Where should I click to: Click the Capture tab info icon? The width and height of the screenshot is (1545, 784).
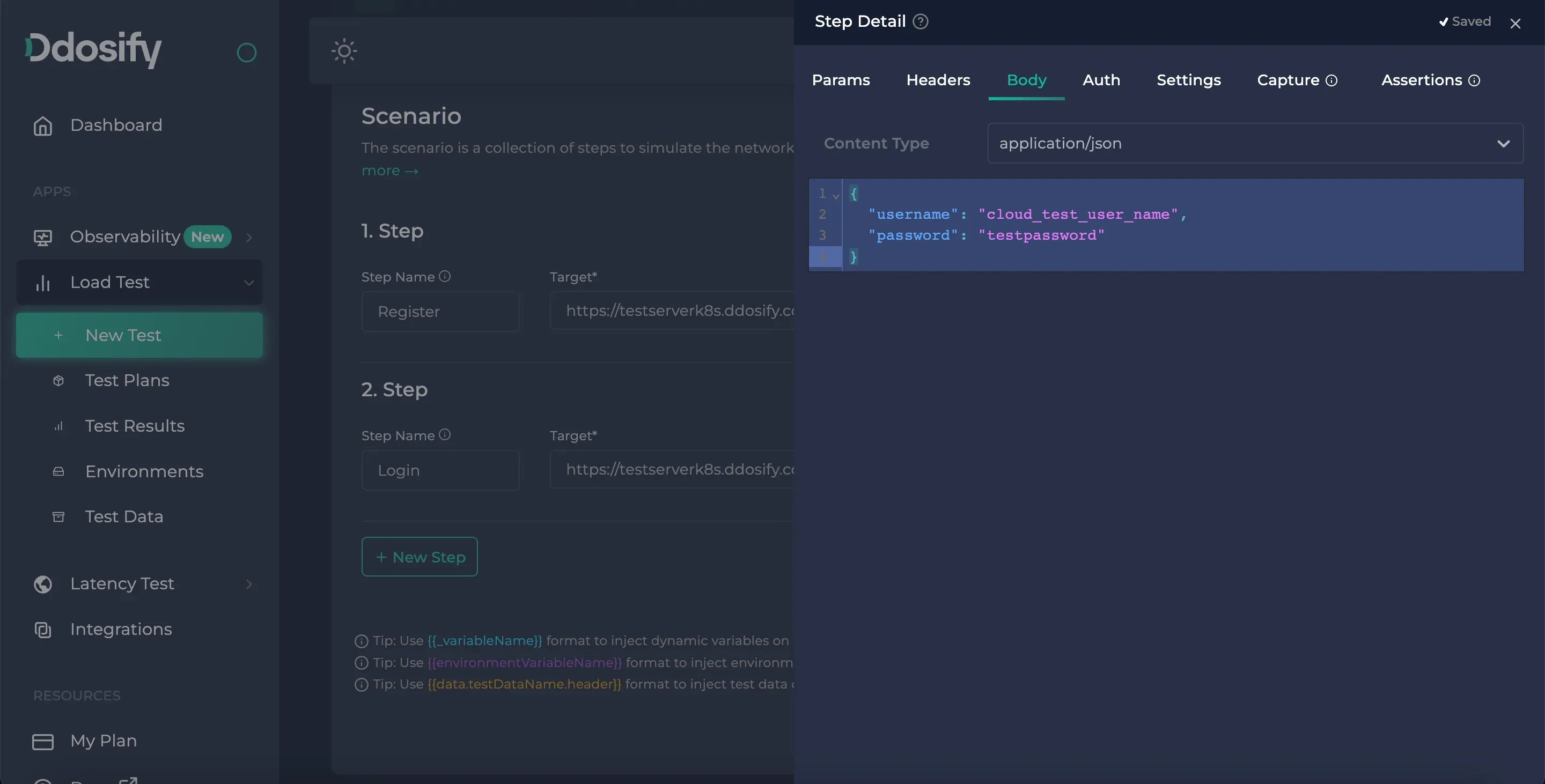point(1331,80)
